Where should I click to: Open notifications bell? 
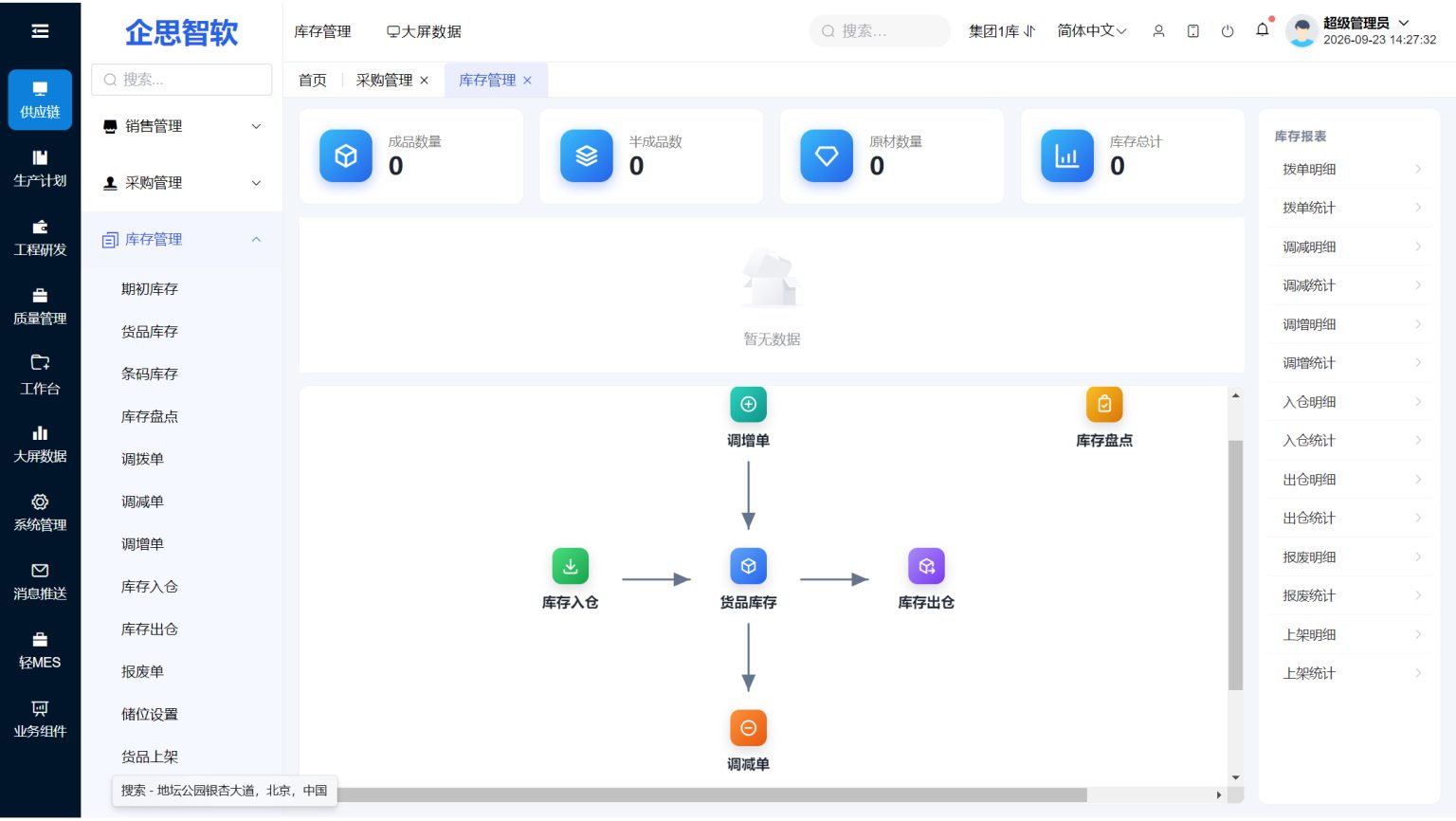pos(1263,29)
